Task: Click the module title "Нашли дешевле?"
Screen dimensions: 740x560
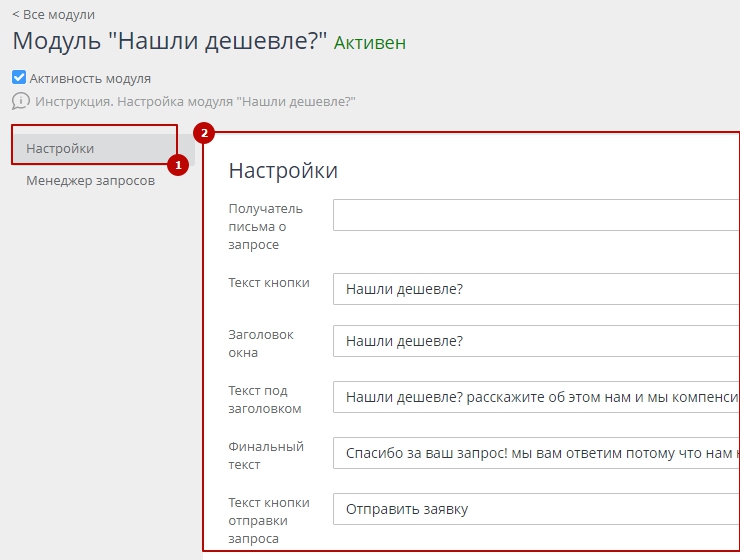Action: coord(170,42)
